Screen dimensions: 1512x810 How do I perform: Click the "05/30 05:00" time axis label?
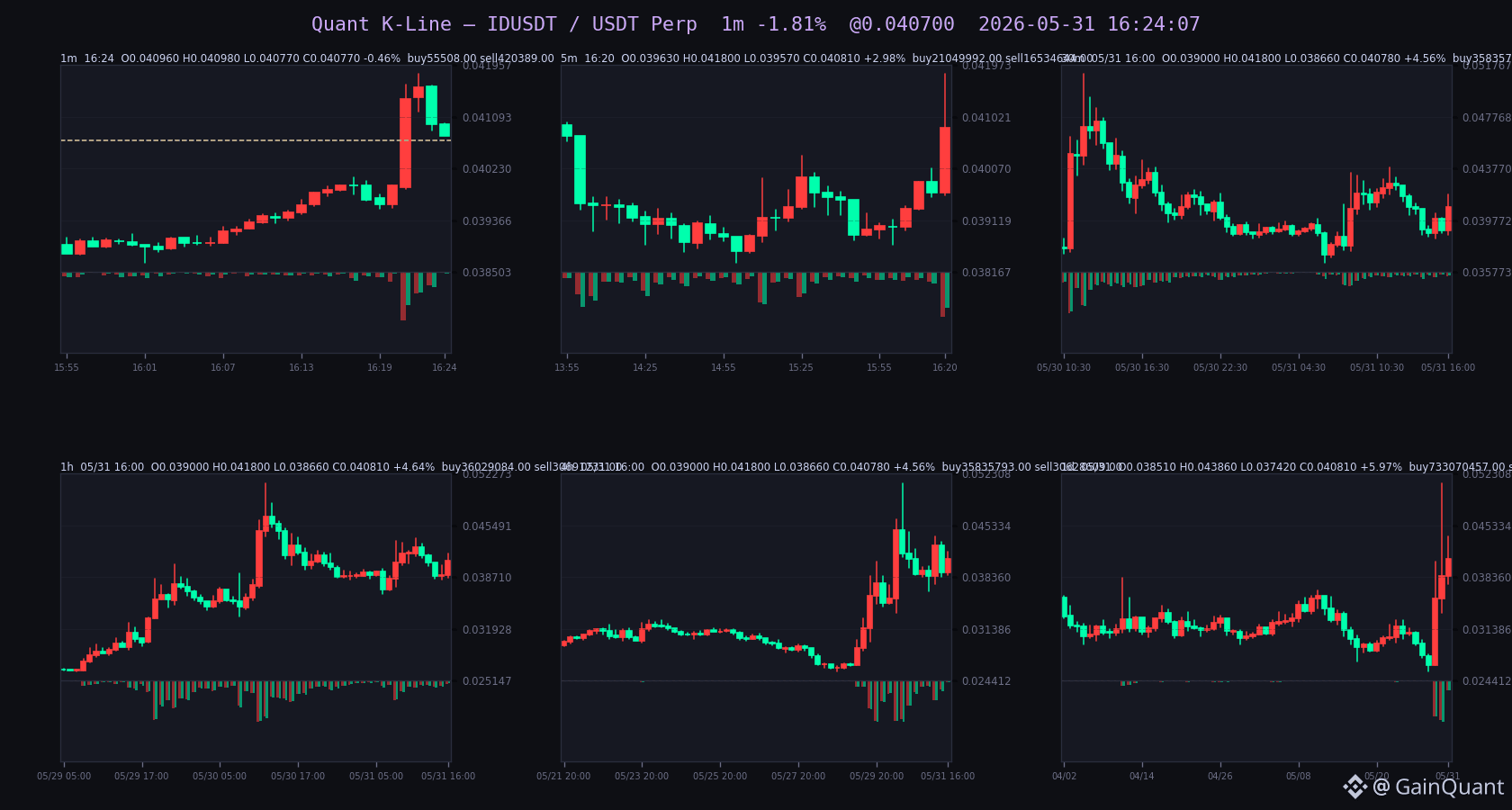pos(220,776)
